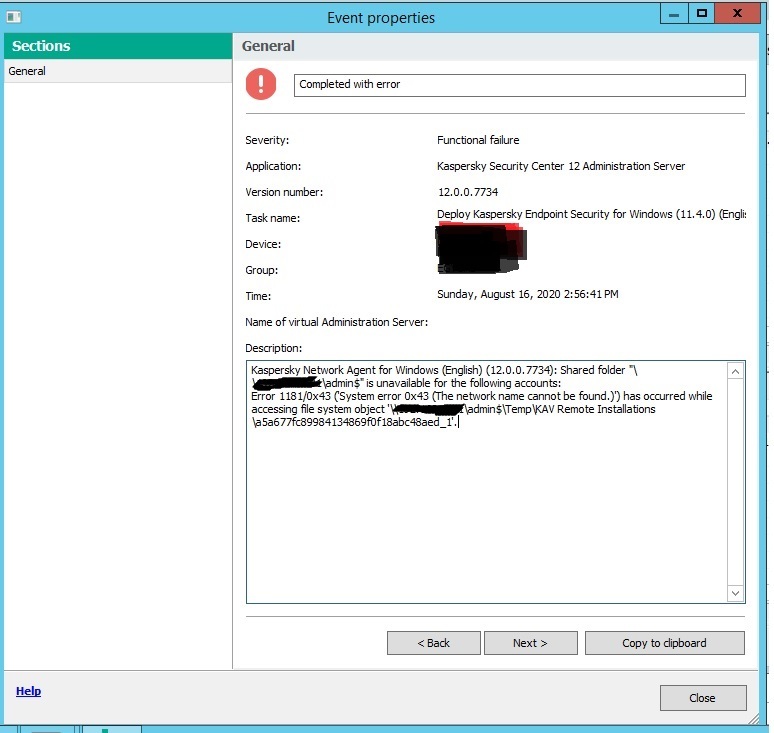Click the time 'Sunday, August 16, 2020'
This screenshot has width=774, height=733.
tap(528, 294)
